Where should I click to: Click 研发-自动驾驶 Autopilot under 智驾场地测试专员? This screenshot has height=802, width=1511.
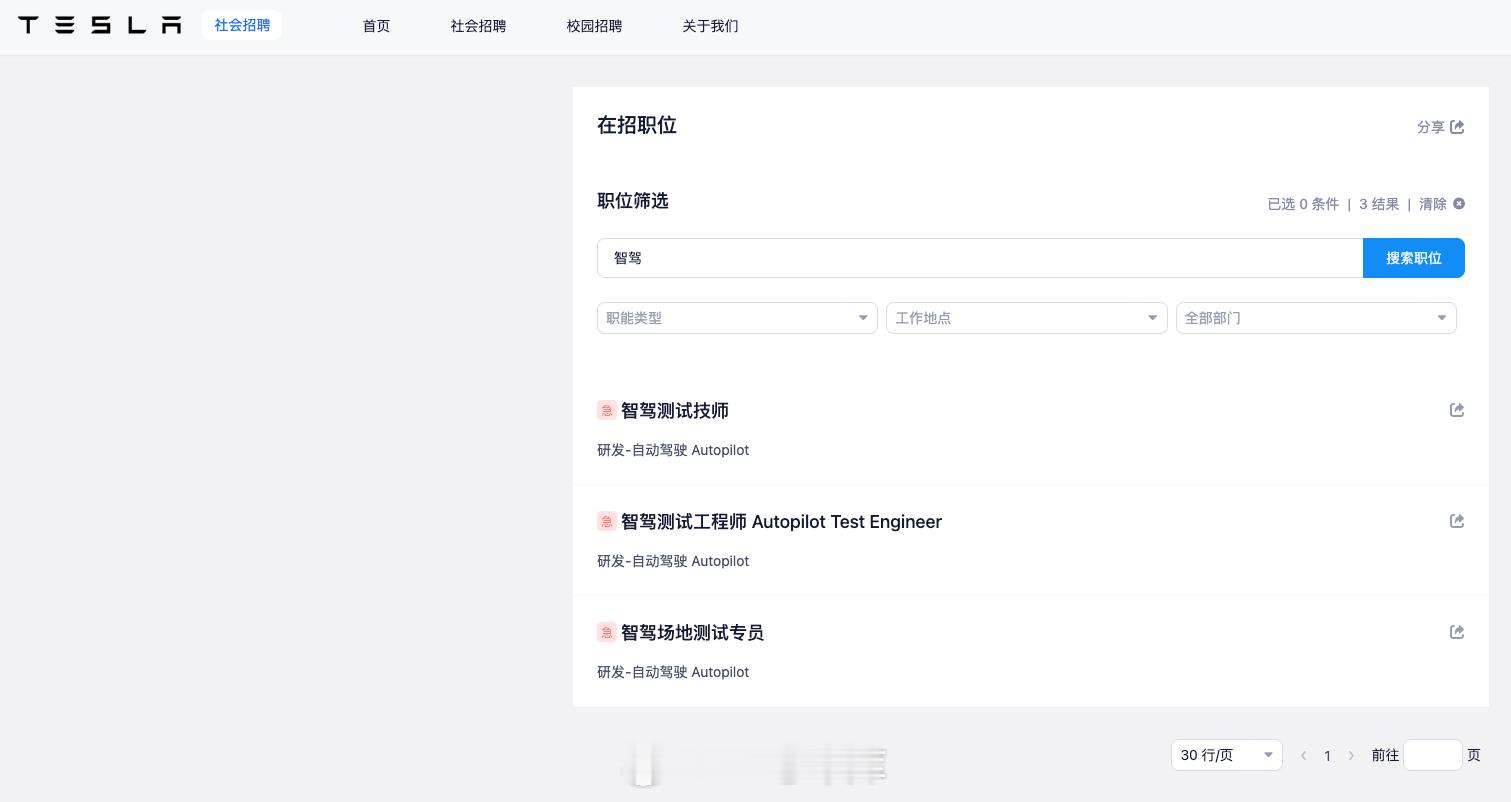(x=673, y=672)
